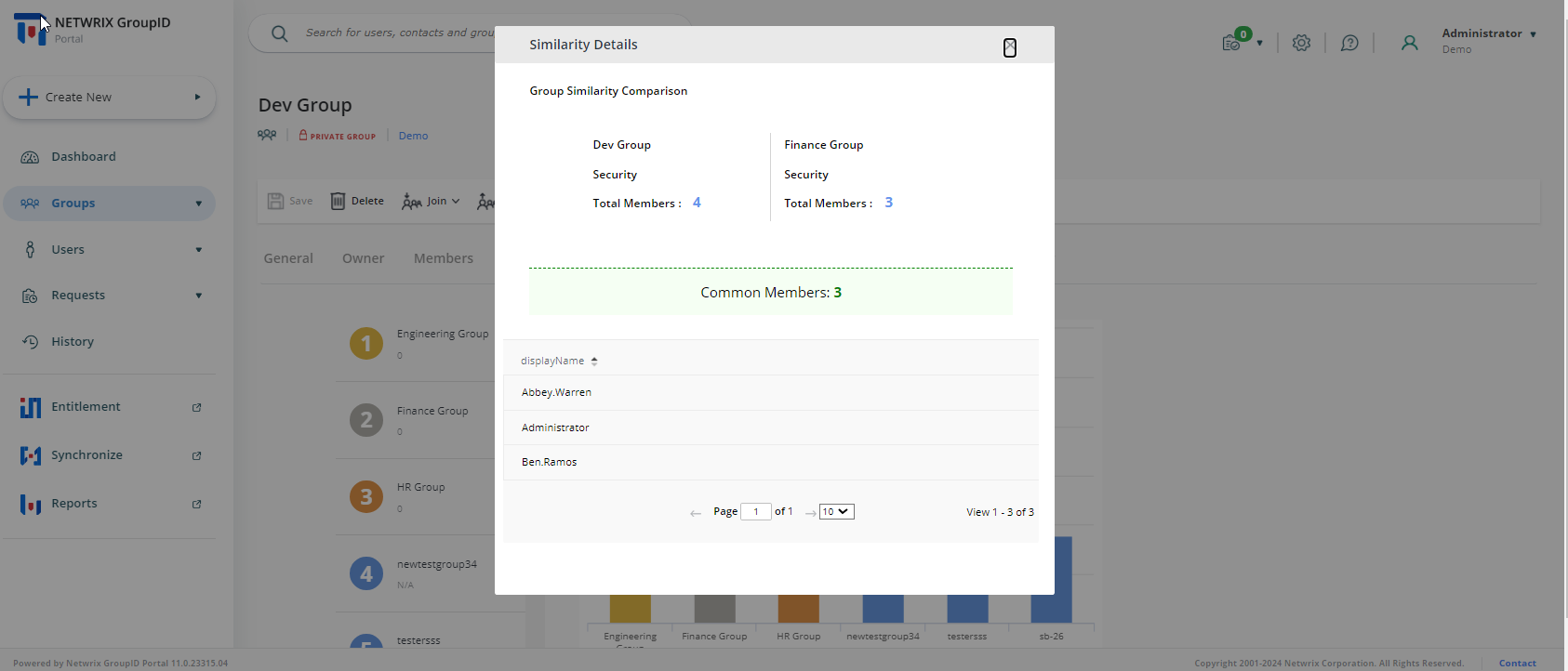Open Reports from the sidebar
Viewport: 1568px width, 671px height.
[x=74, y=504]
